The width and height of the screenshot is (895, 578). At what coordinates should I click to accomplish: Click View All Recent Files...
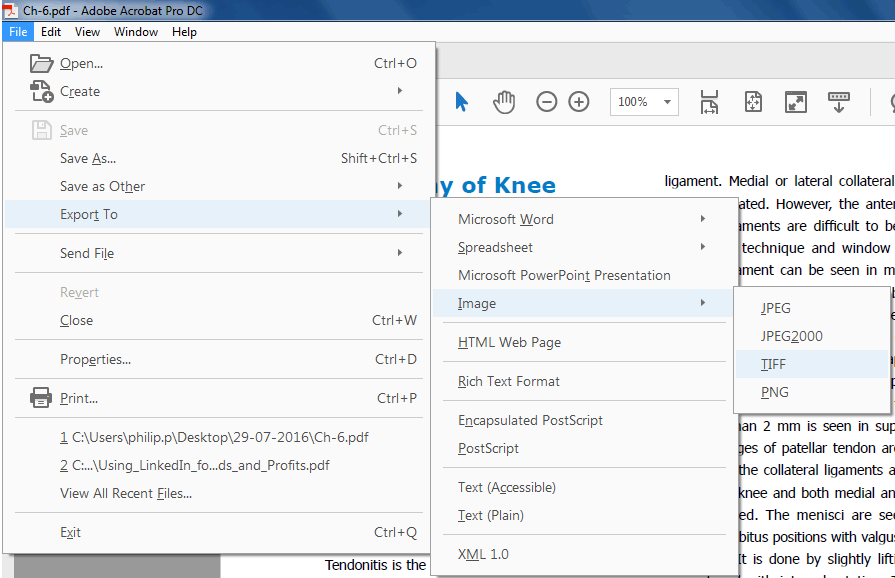click(x=217, y=493)
